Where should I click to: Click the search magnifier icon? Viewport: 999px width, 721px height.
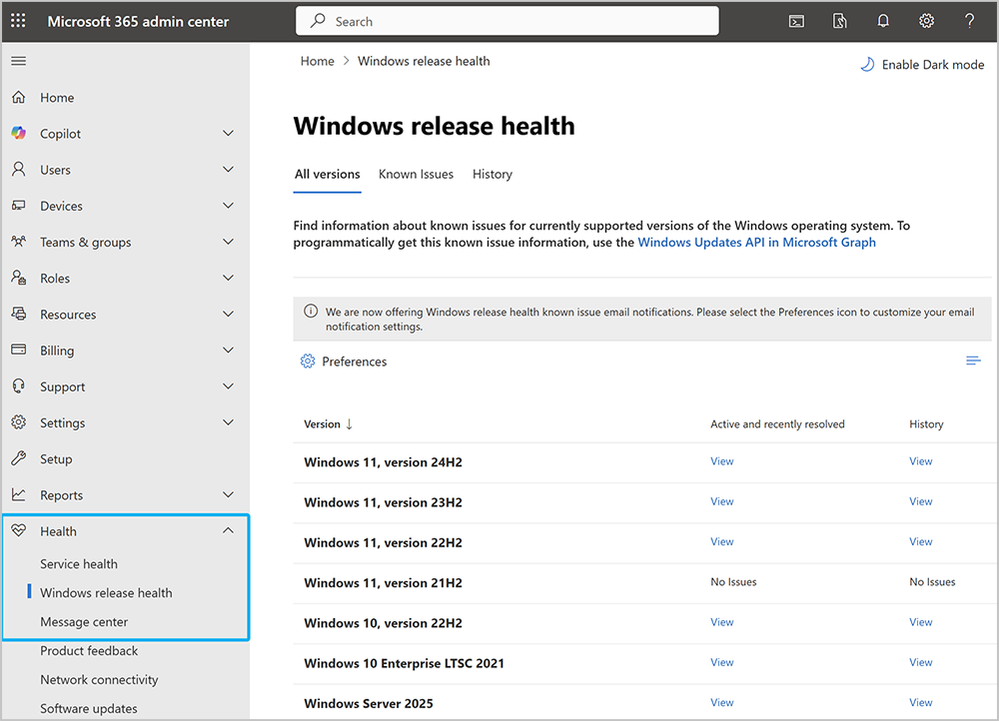pyautogui.click(x=317, y=21)
